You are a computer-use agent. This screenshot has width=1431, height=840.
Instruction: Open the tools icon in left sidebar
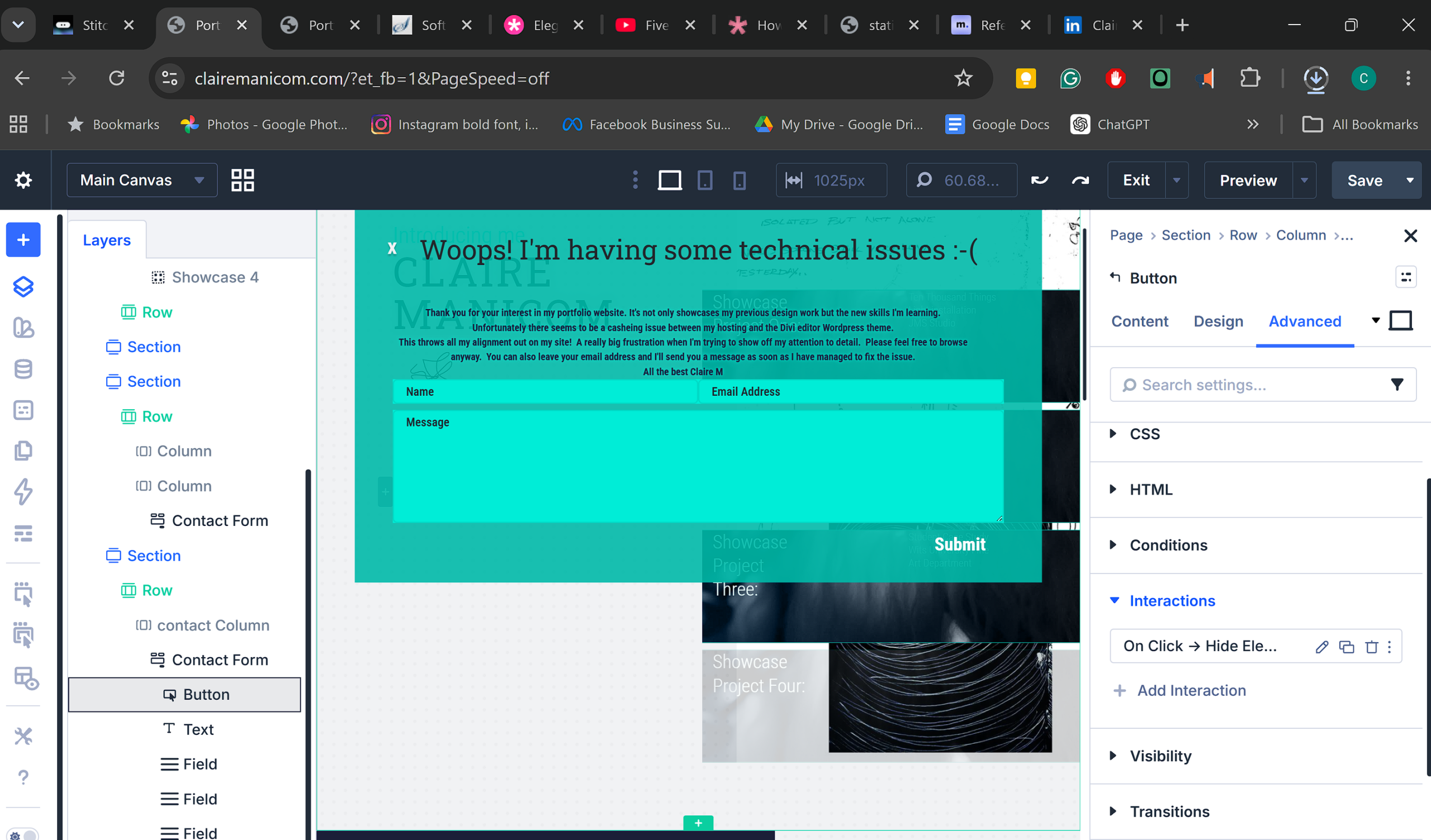pos(23,736)
